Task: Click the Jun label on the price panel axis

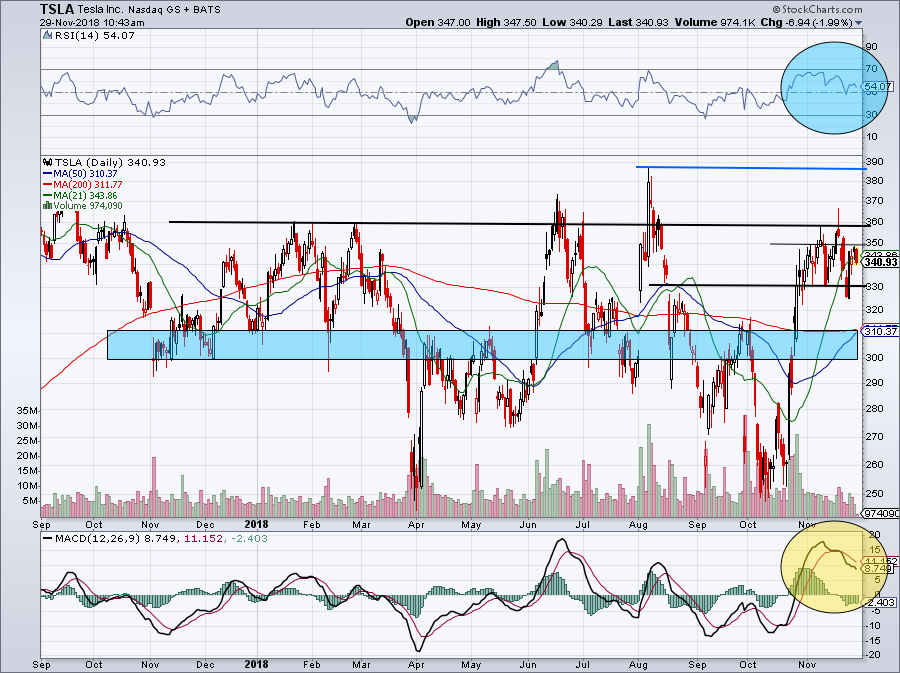Action: click(x=527, y=525)
